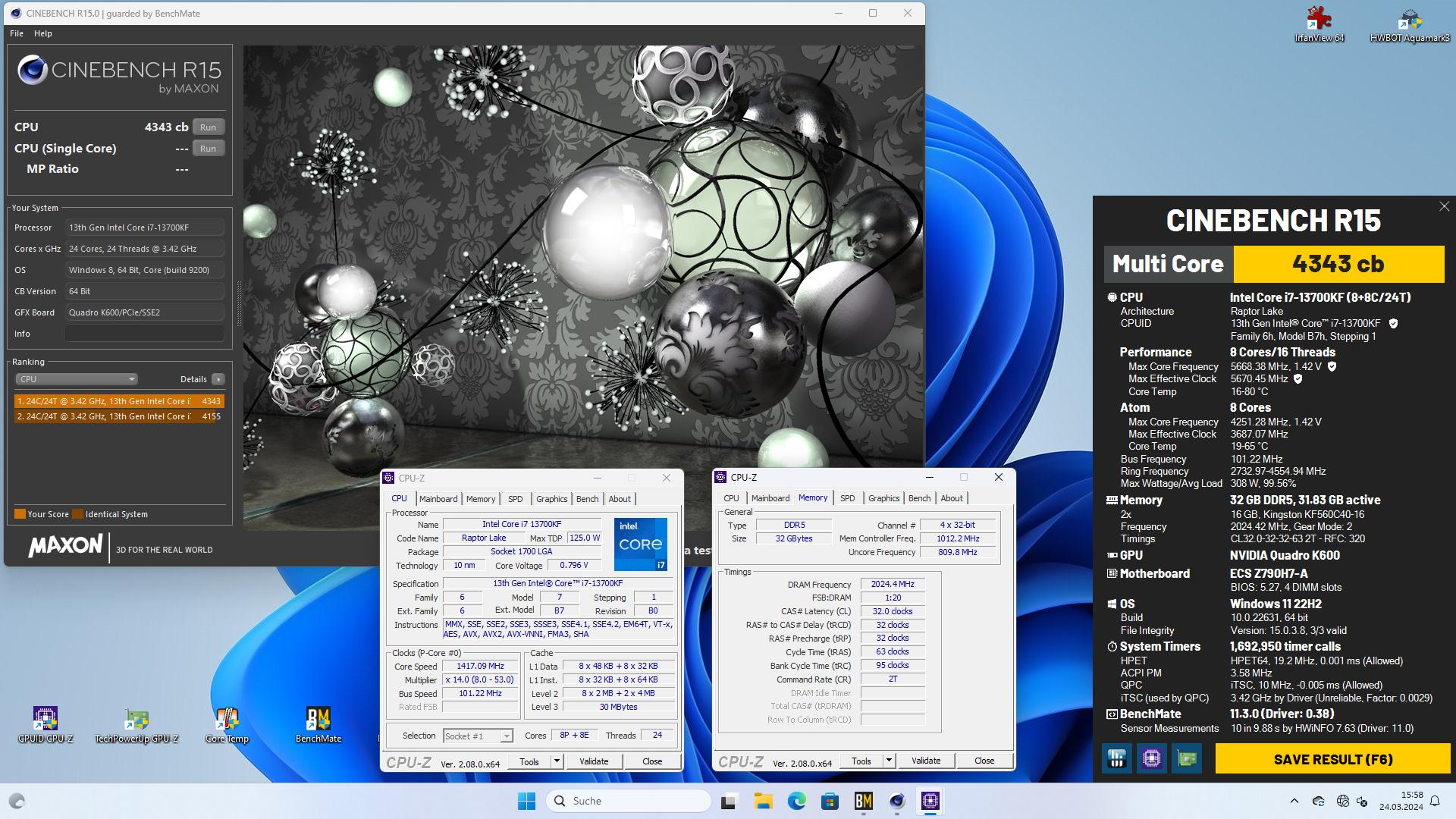Viewport: 1456px width, 819px height.
Task: Switch to CPU tab in right CPU-Z
Action: pyautogui.click(x=731, y=498)
